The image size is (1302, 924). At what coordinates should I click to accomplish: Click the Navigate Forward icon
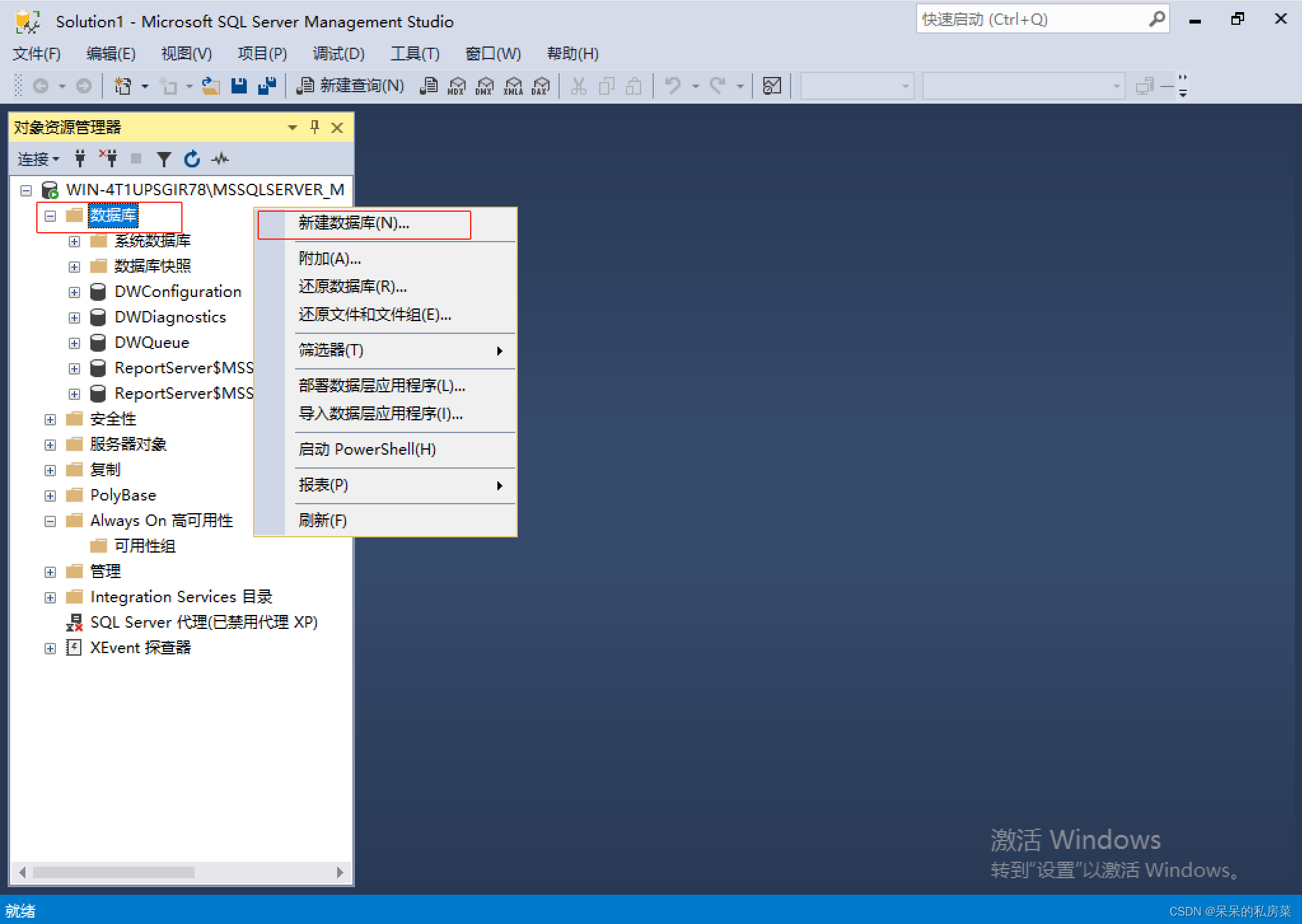(x=83, y=86)
